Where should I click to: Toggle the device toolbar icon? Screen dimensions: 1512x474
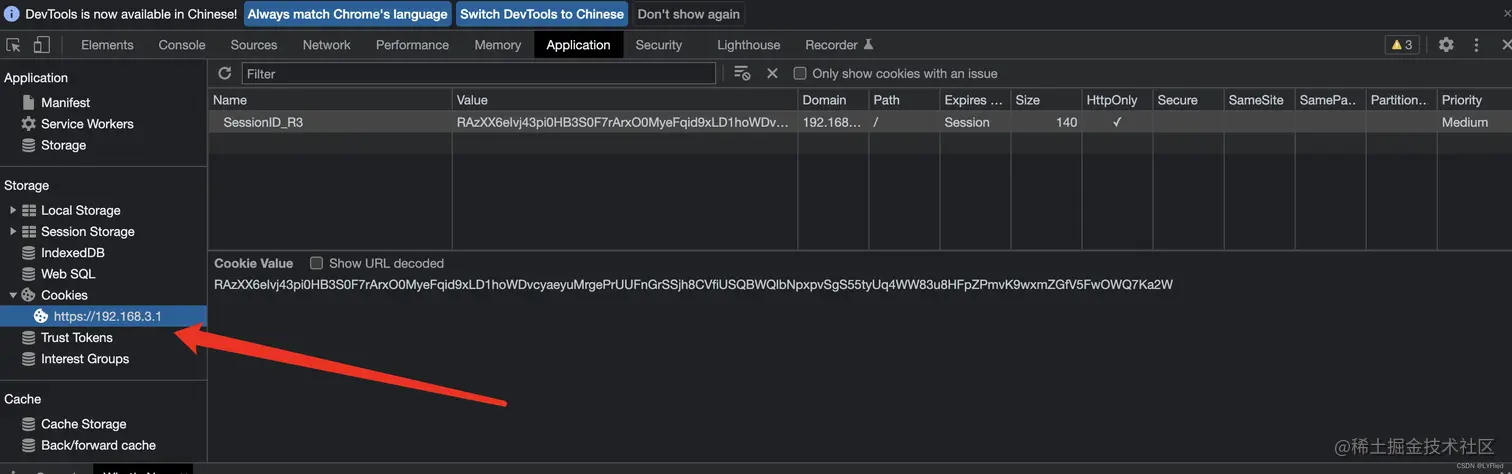[x=42, y=45]
